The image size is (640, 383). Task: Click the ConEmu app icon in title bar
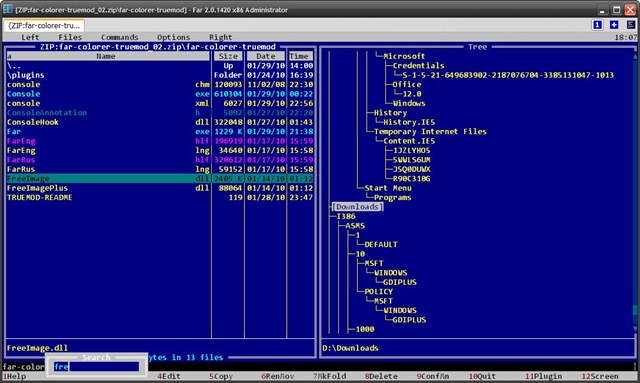point(7,9)
